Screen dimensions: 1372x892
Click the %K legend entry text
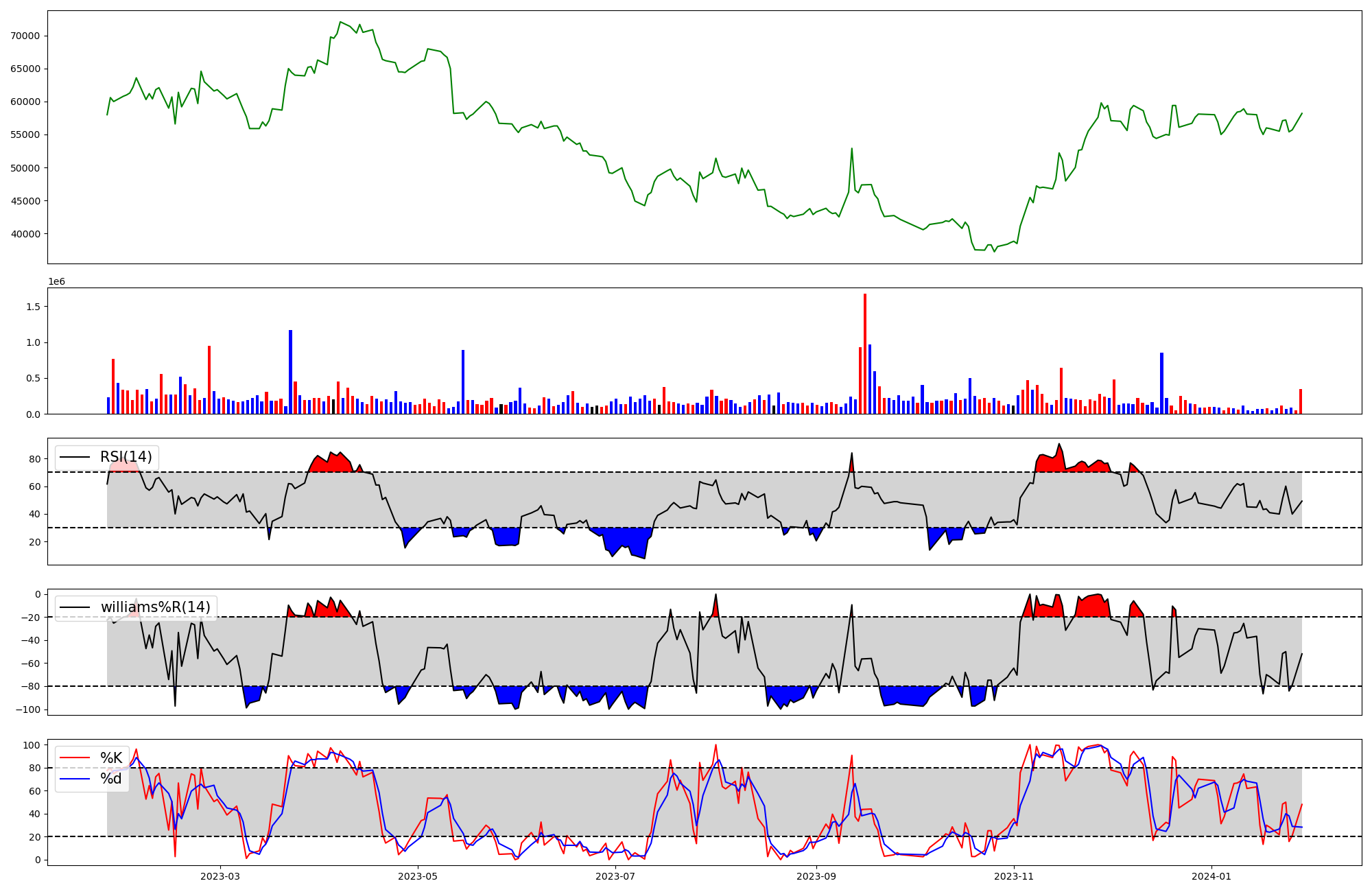(x=111, y=758)
